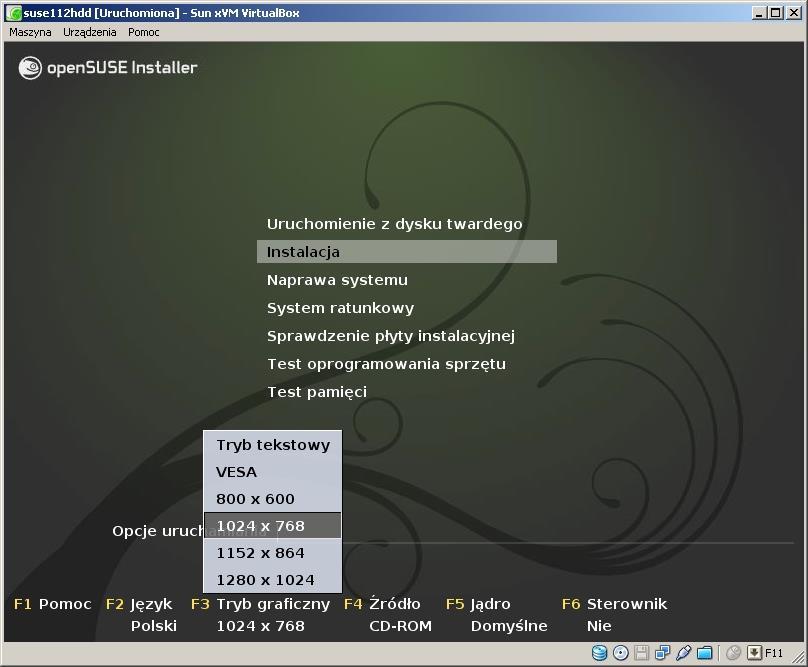Select System ratunkowy boot entry
The width and height of the screenshot is (808, 667).
[x=340, y=308]
